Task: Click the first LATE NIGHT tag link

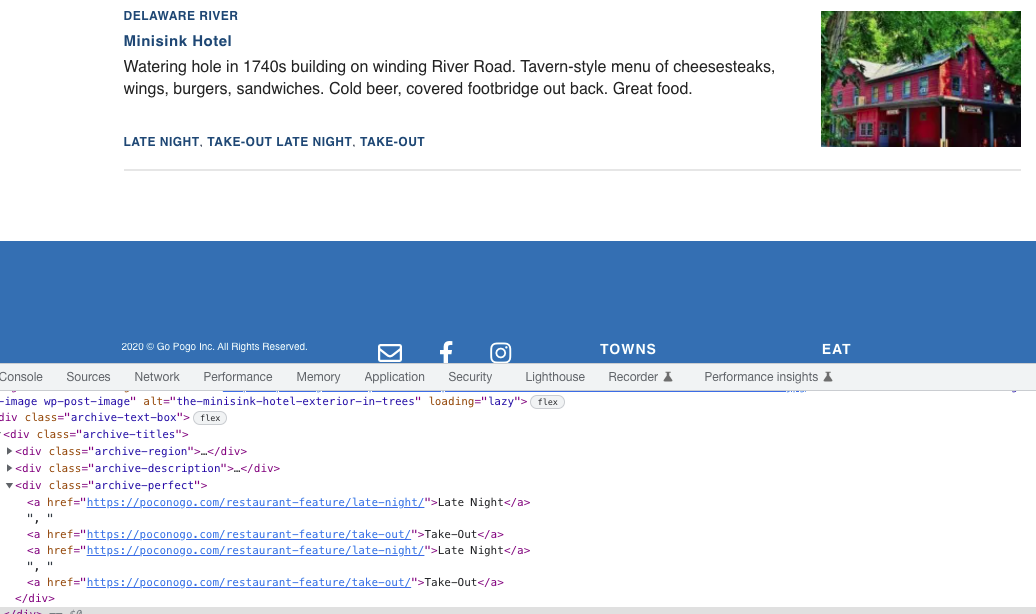Action: coord(161,142)
